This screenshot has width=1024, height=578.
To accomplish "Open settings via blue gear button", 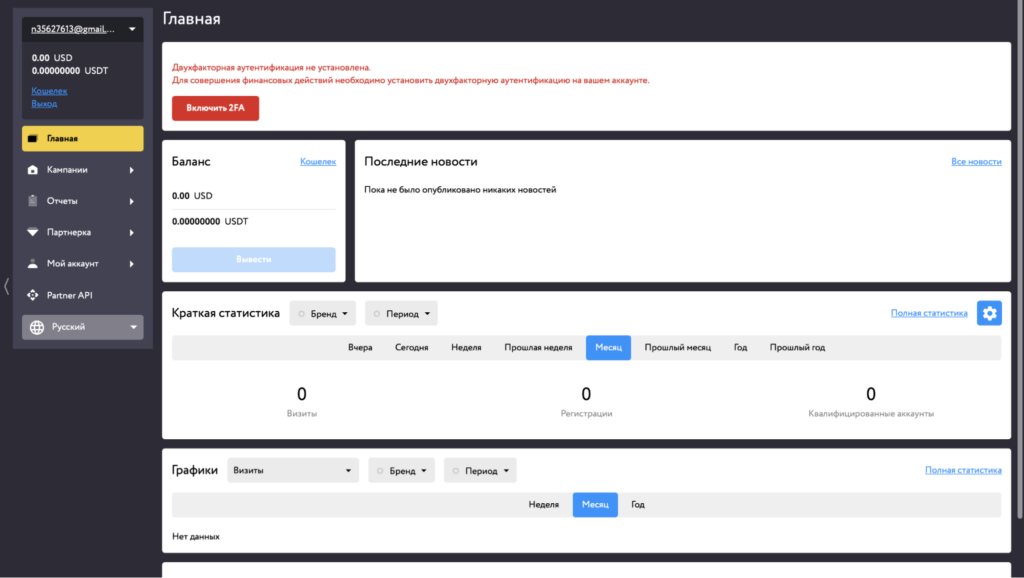I will [x=989, y=313].
